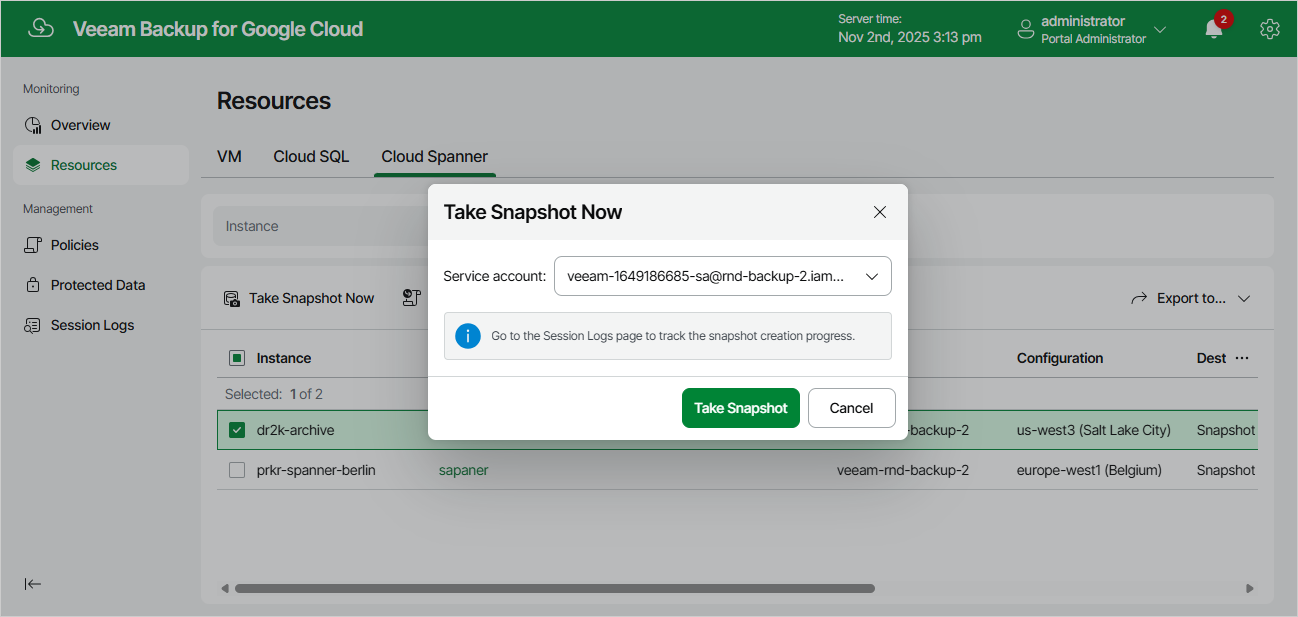
Task: Click the green Take Snapshot button
Action: [x=741, y=408]
